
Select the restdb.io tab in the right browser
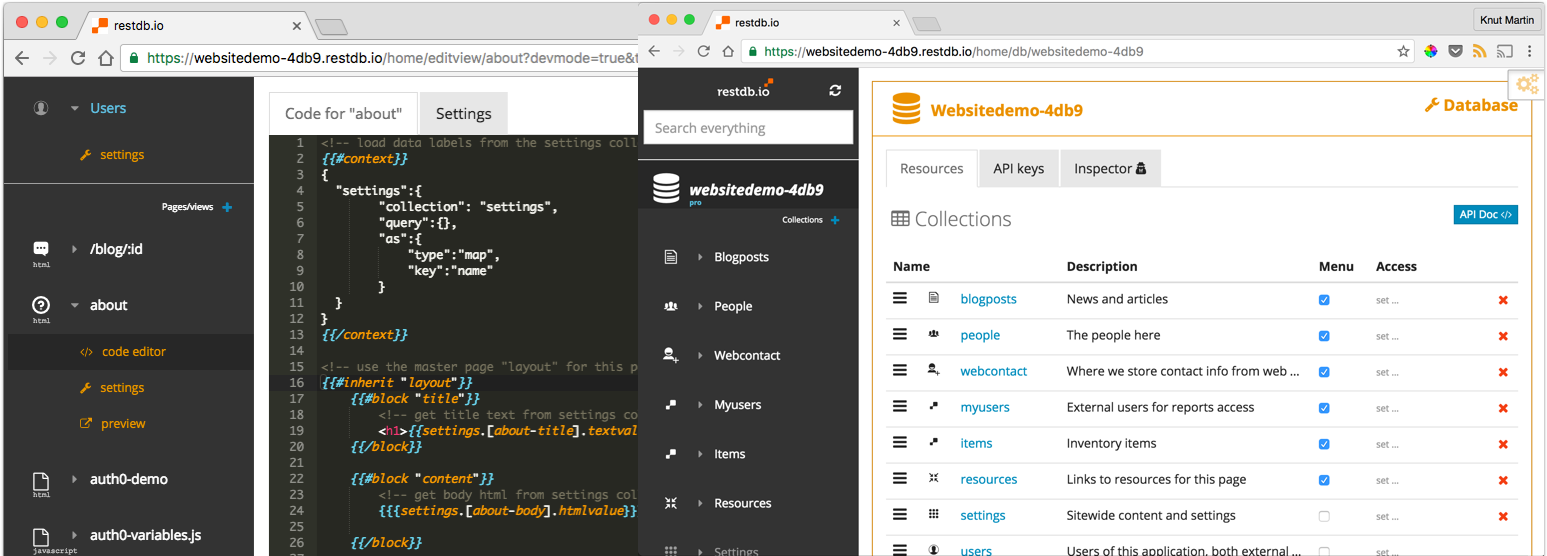[x=805, y=22]
